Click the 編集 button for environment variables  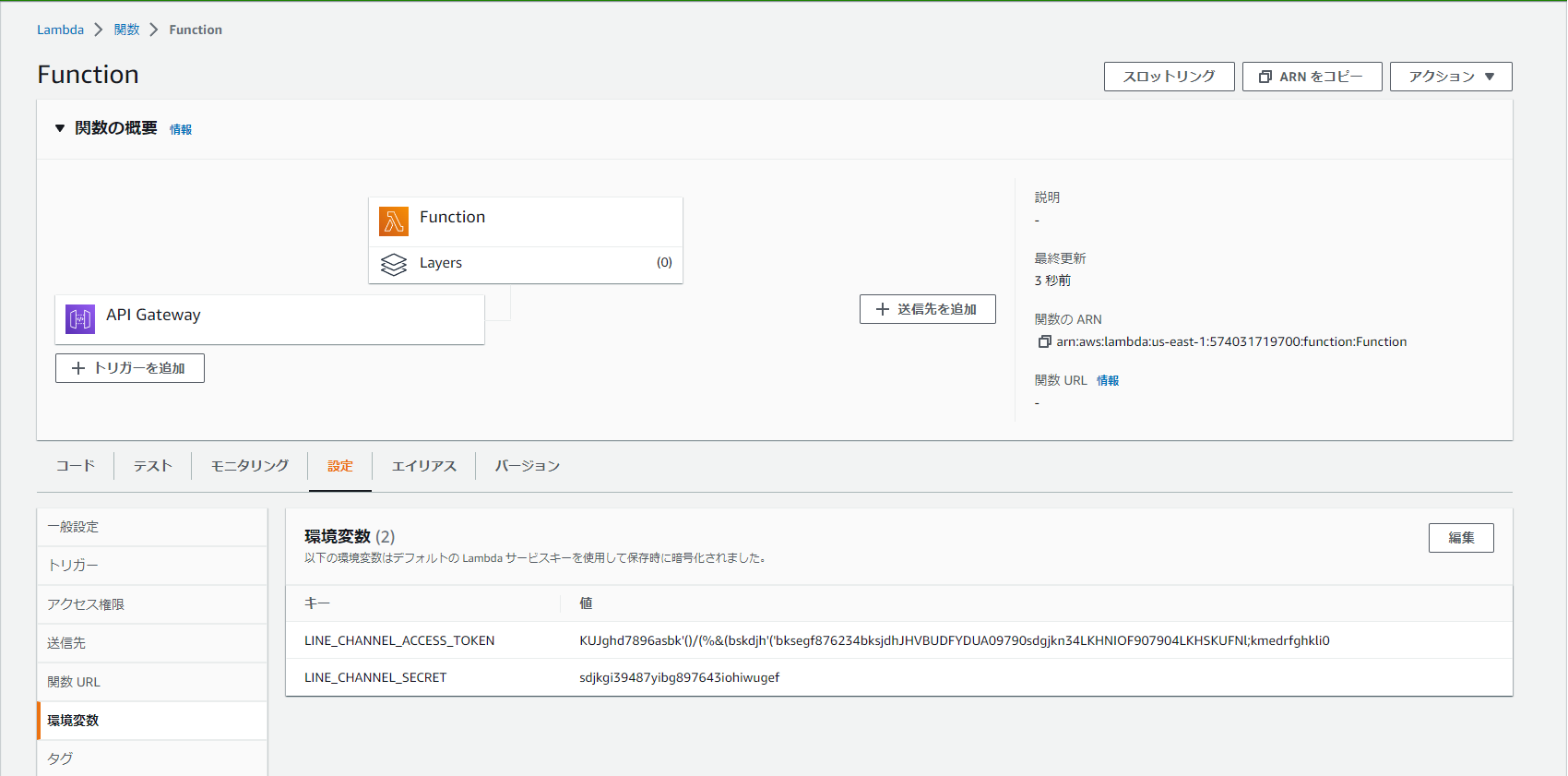tap(1461, 538)
